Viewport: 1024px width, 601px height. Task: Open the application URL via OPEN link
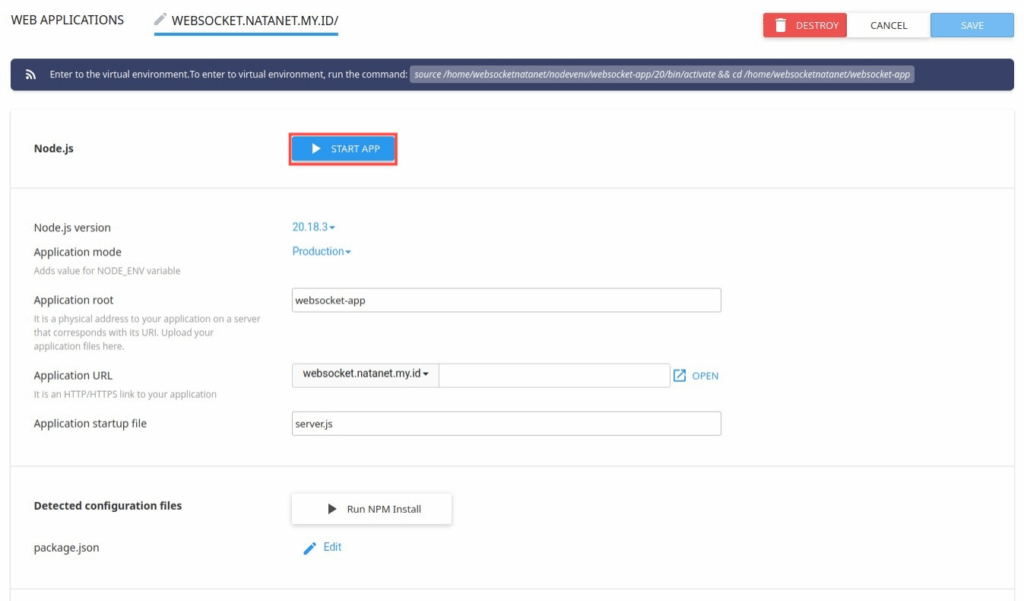(705, 376)
